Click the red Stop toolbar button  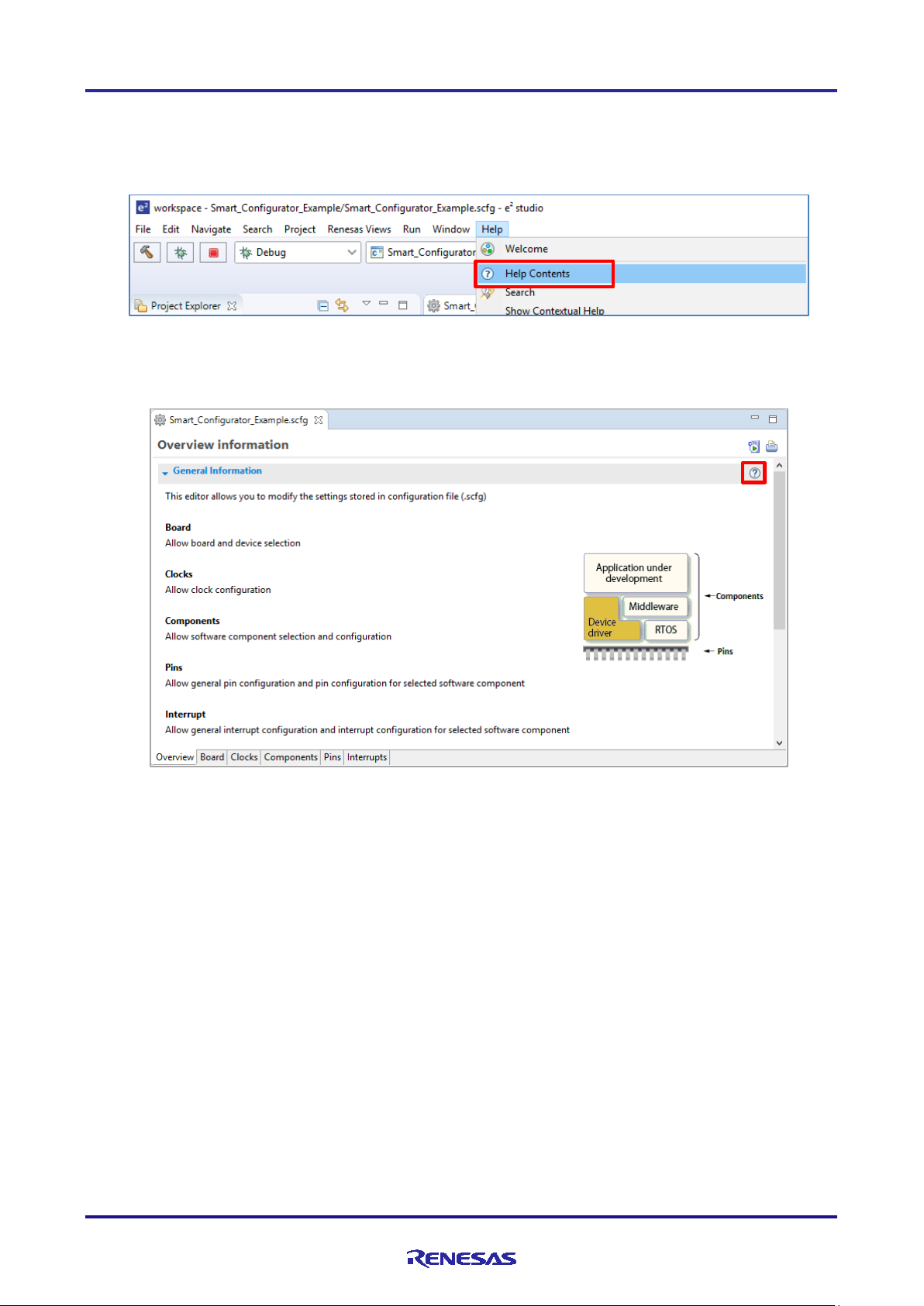[213, 253]
